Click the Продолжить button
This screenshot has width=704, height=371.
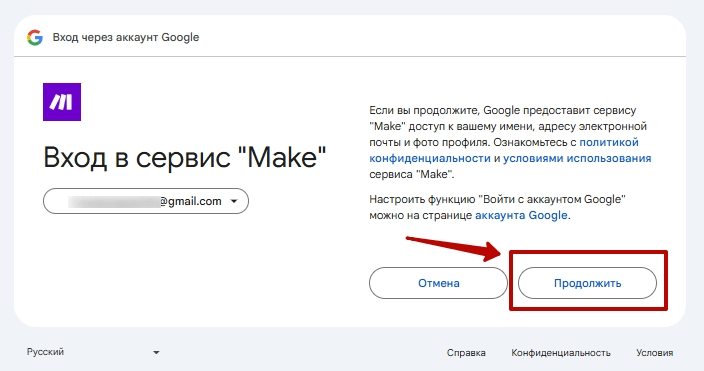[587, 283]
